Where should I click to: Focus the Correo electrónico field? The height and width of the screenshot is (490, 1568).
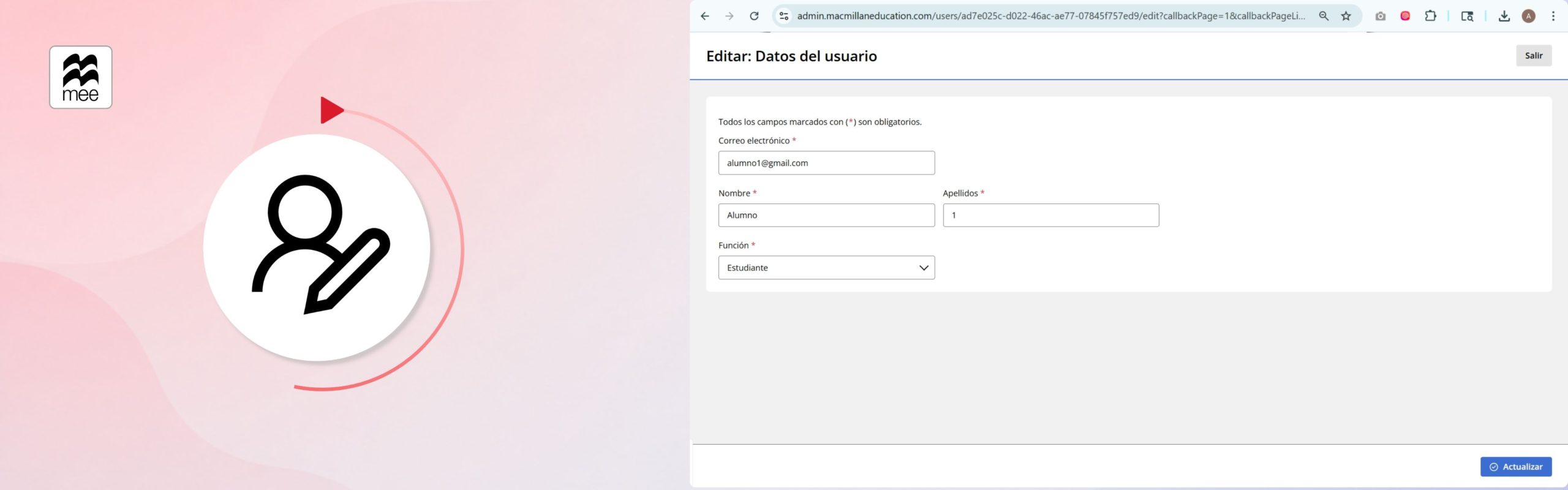pos(826,163)
